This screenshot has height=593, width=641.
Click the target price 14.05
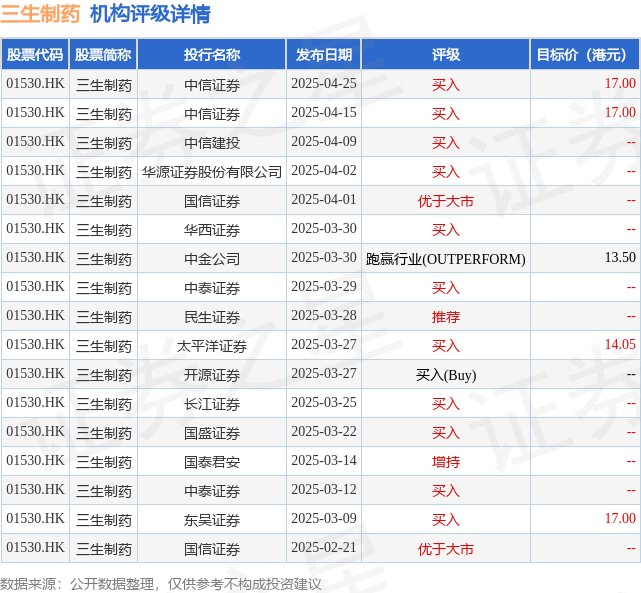[620, 345]
